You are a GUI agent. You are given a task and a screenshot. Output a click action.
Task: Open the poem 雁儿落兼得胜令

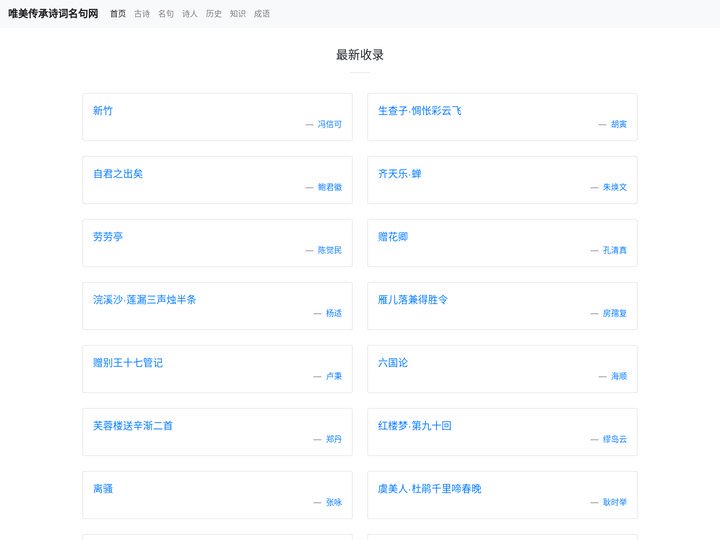[x=413, y=299]
